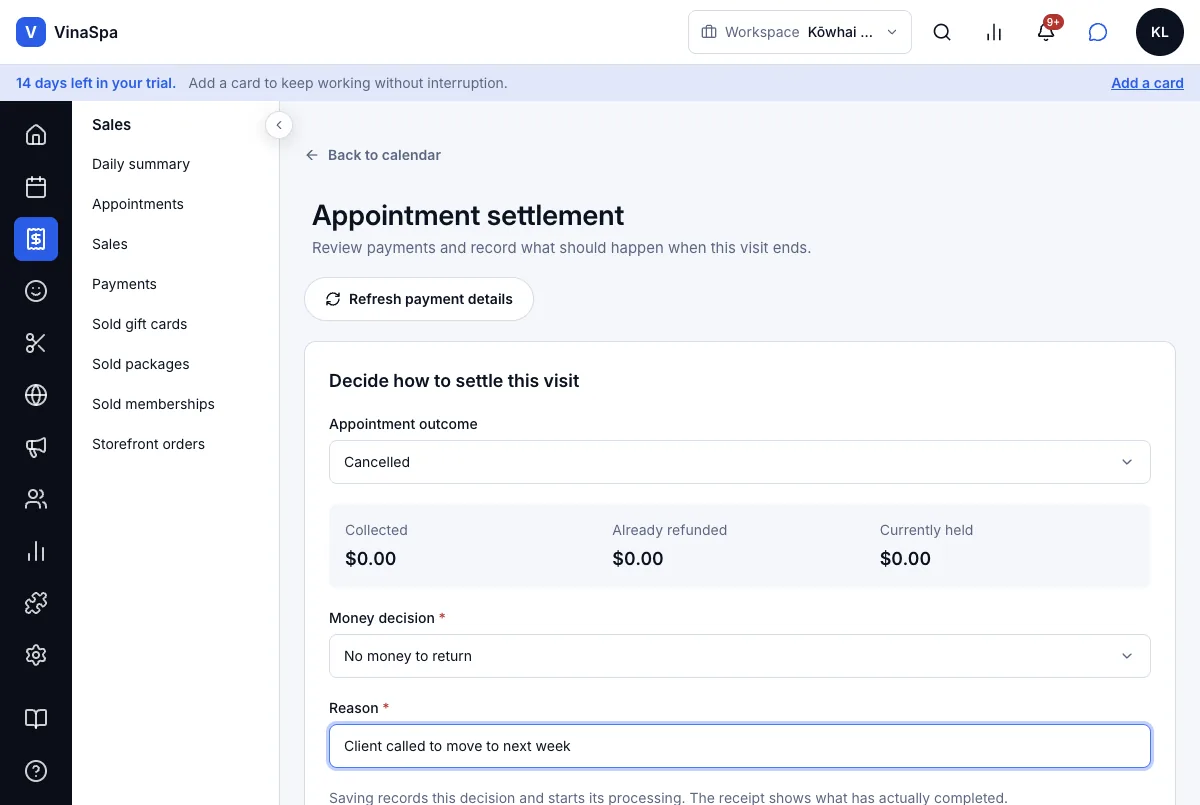Image resolution: width=1200 pixels, height=805 pixels.
Task: Click Refresh payment details button
Action: (x=419, y=299)
